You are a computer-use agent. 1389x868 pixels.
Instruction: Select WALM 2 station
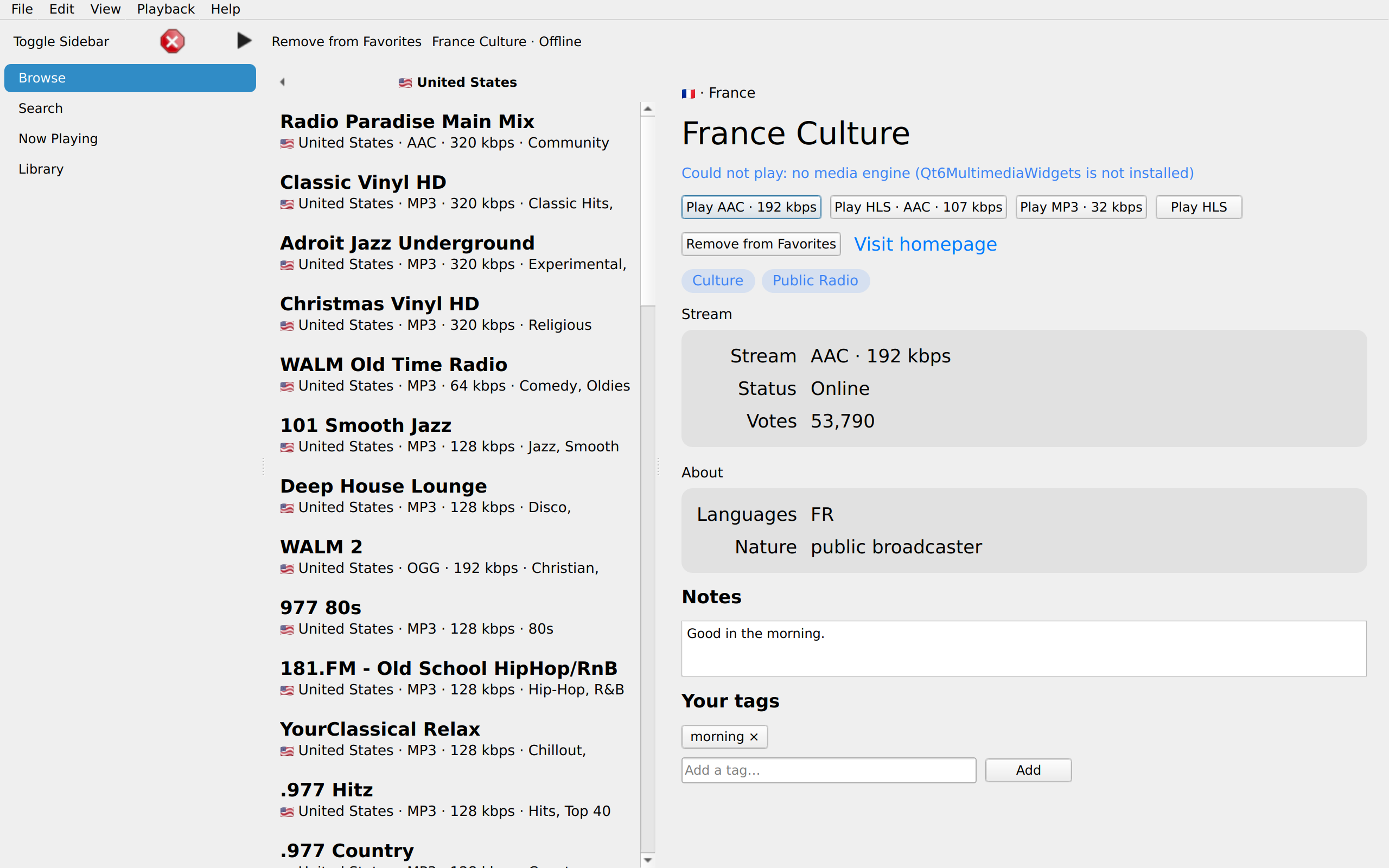pos(456,558)
